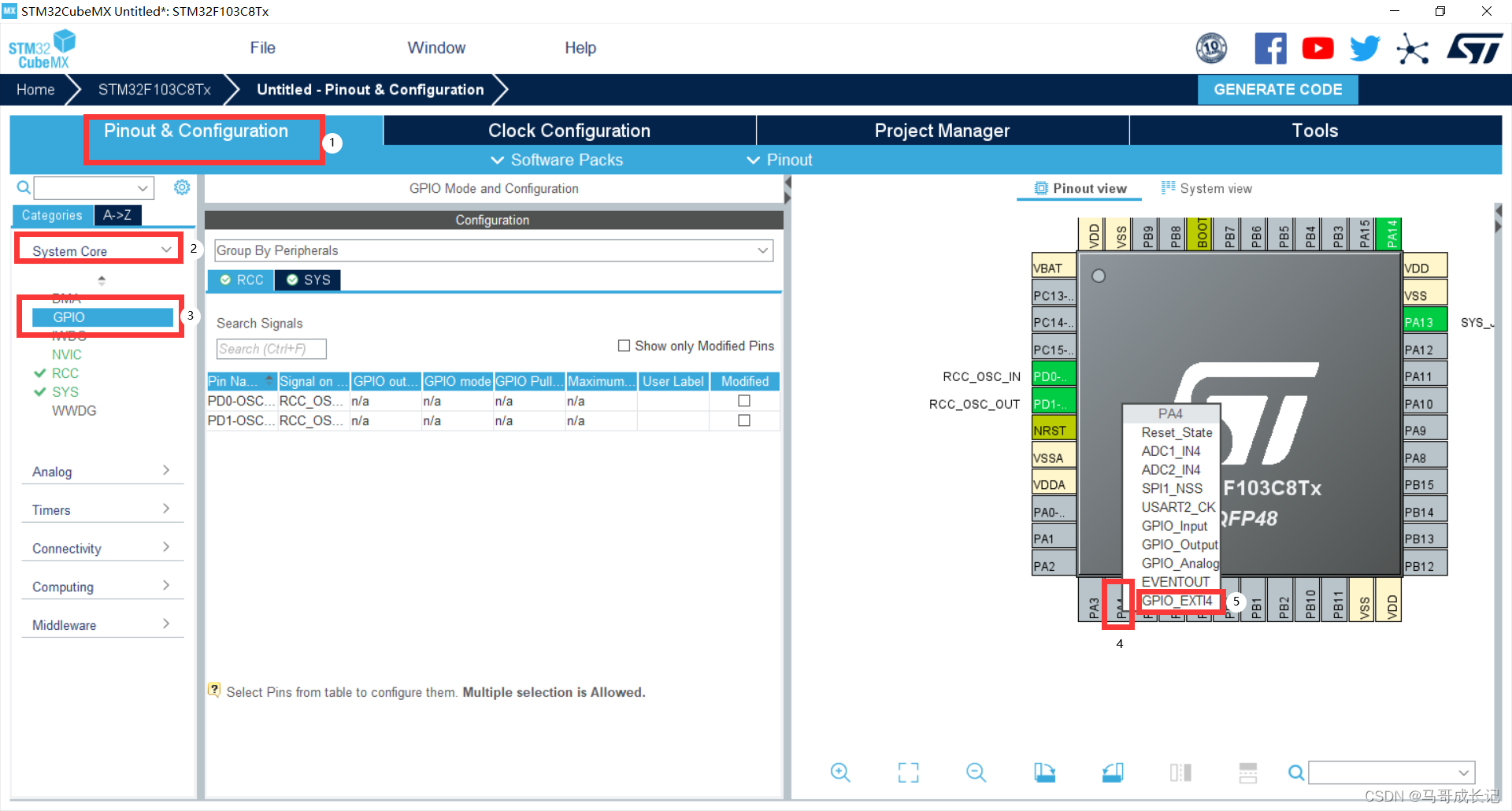The image size is (1512, 811).
Task: Toggle Modified checkbox for PD0-OSC row
Action: 744,401
